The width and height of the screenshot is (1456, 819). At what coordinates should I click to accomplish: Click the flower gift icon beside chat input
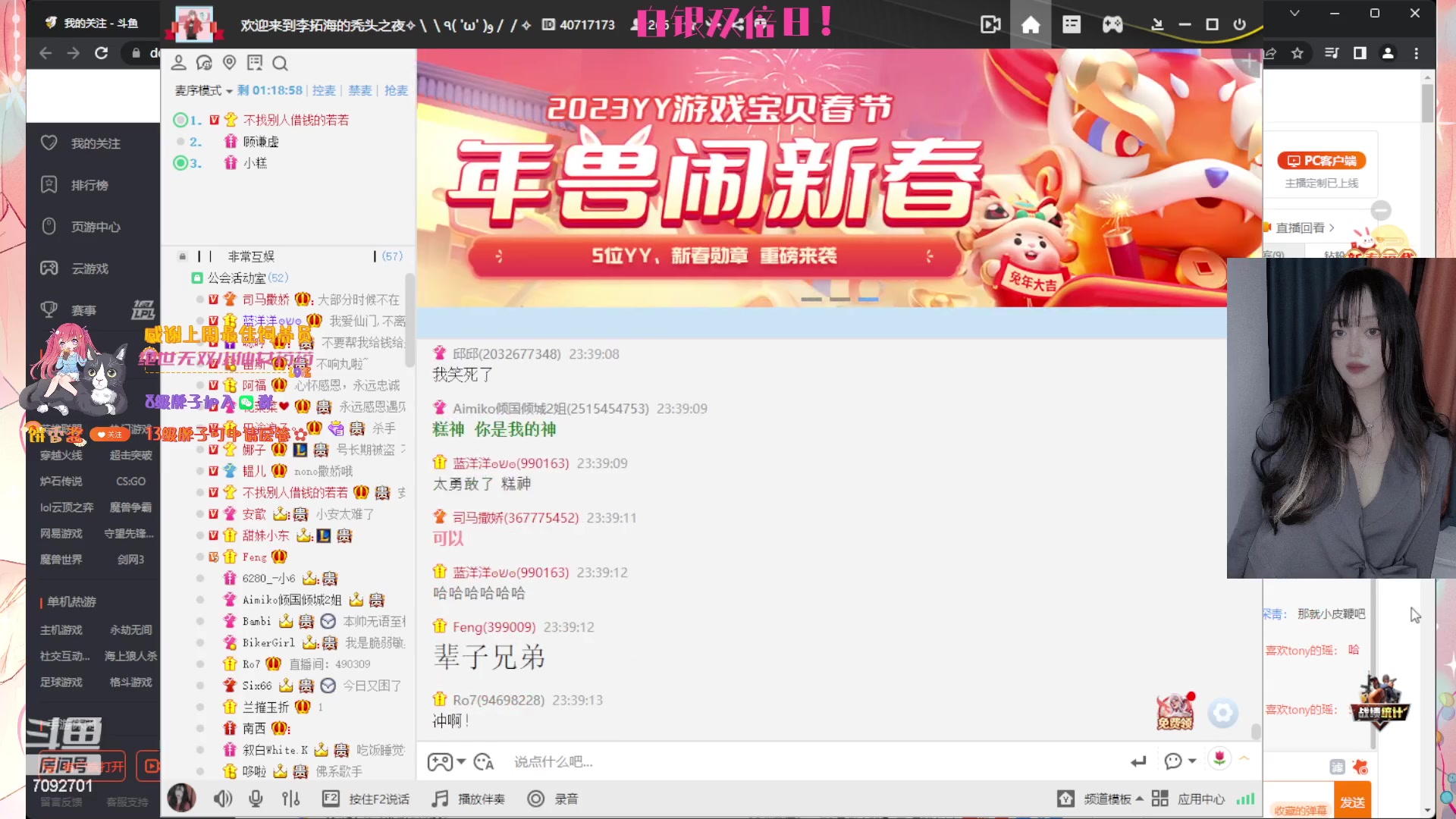(x=1219, y=758)
